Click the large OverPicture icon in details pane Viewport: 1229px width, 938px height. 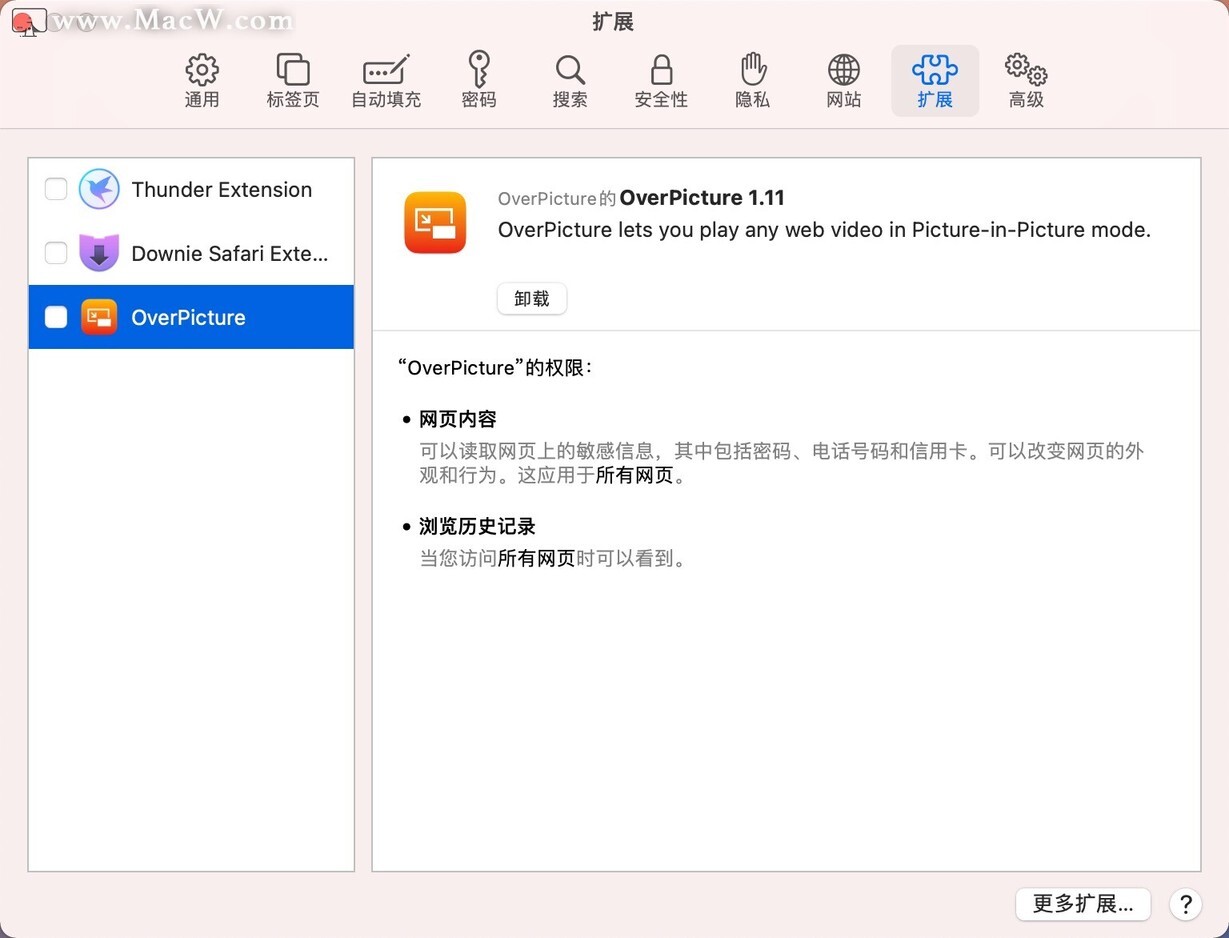pos(435,222)
